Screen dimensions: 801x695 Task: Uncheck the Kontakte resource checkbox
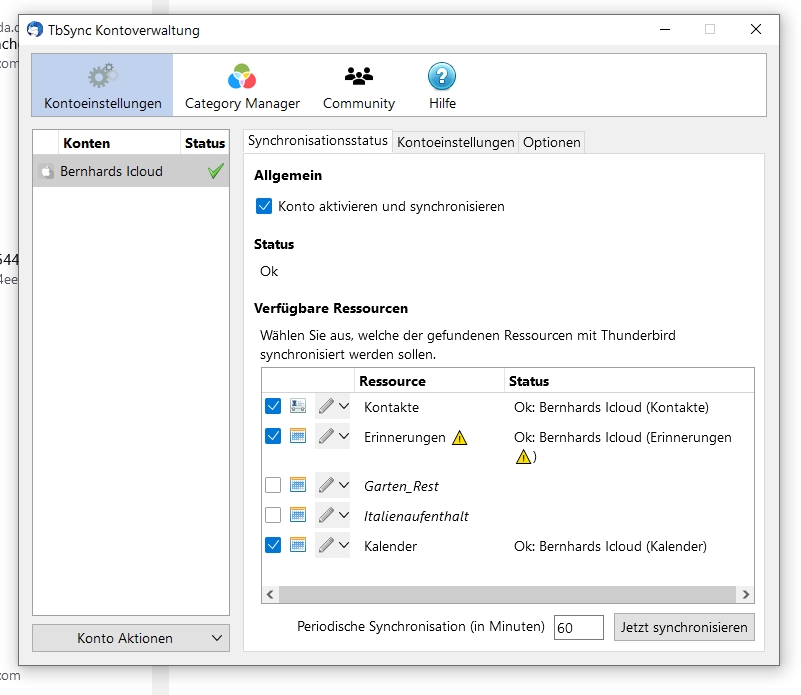(273, 406)
